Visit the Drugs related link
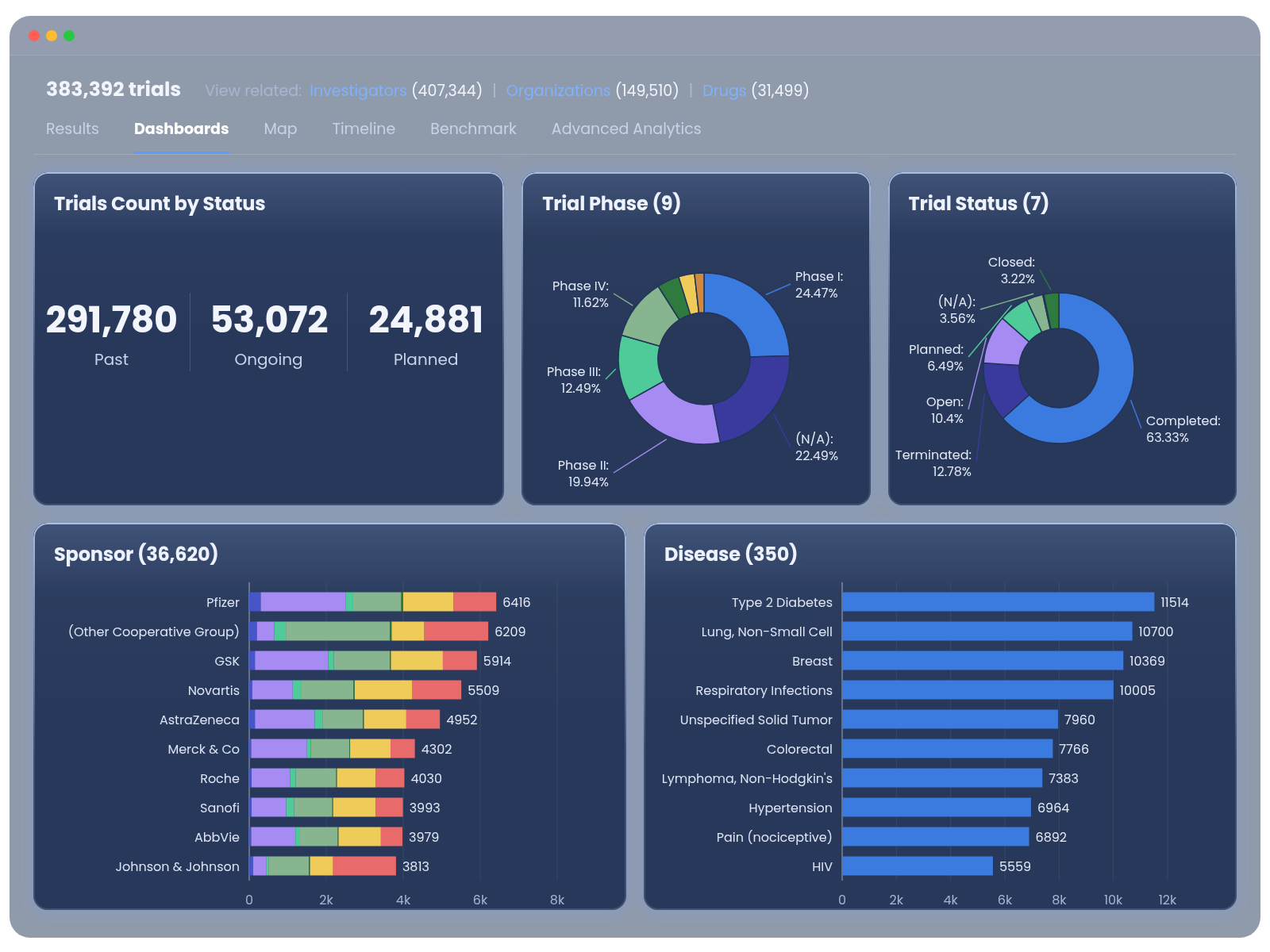This screenshot has height=952, width=1270. (x=724, y=90)
